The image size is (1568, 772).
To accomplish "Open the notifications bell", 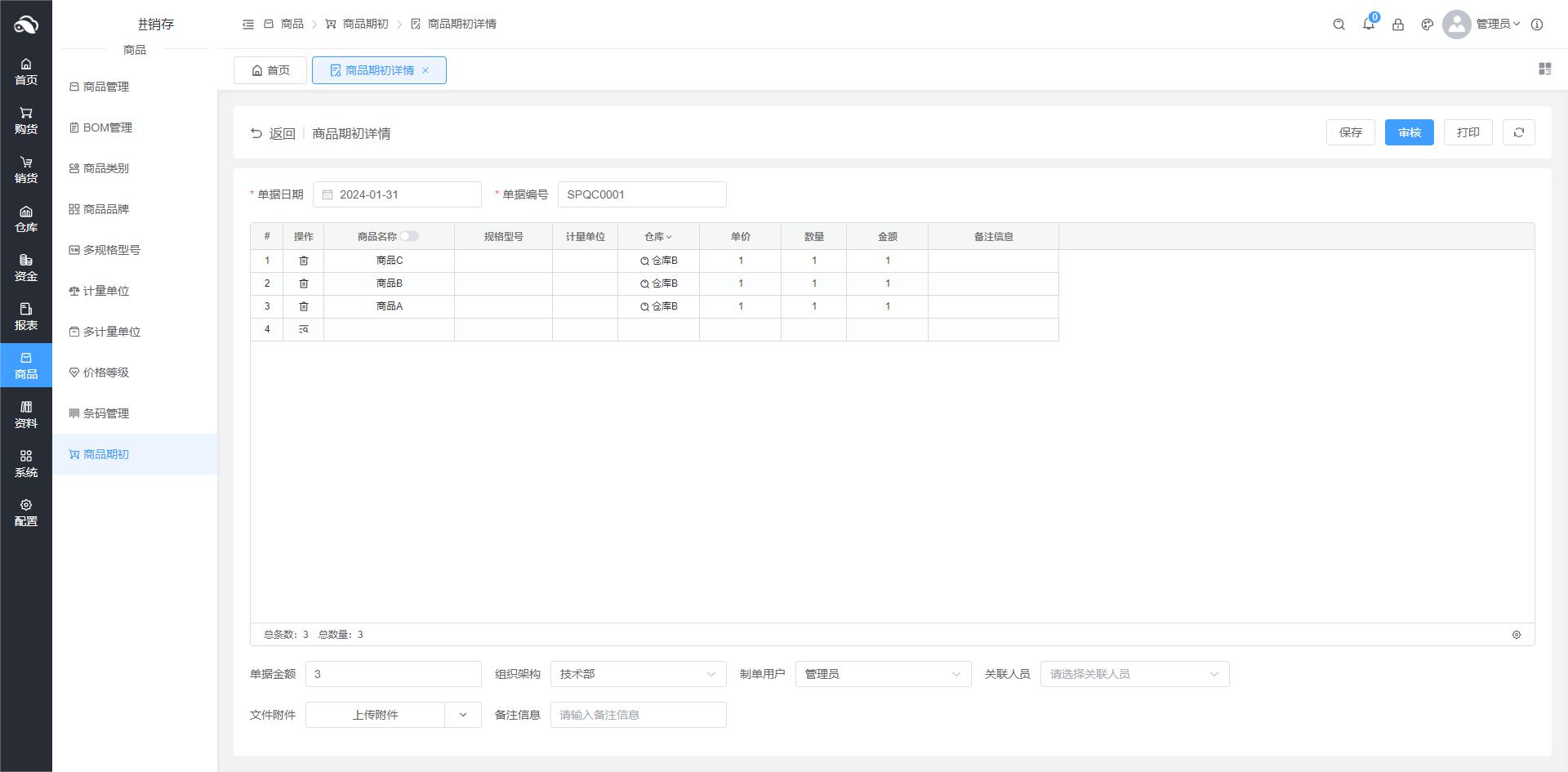I will click(x=1368, y=25).
